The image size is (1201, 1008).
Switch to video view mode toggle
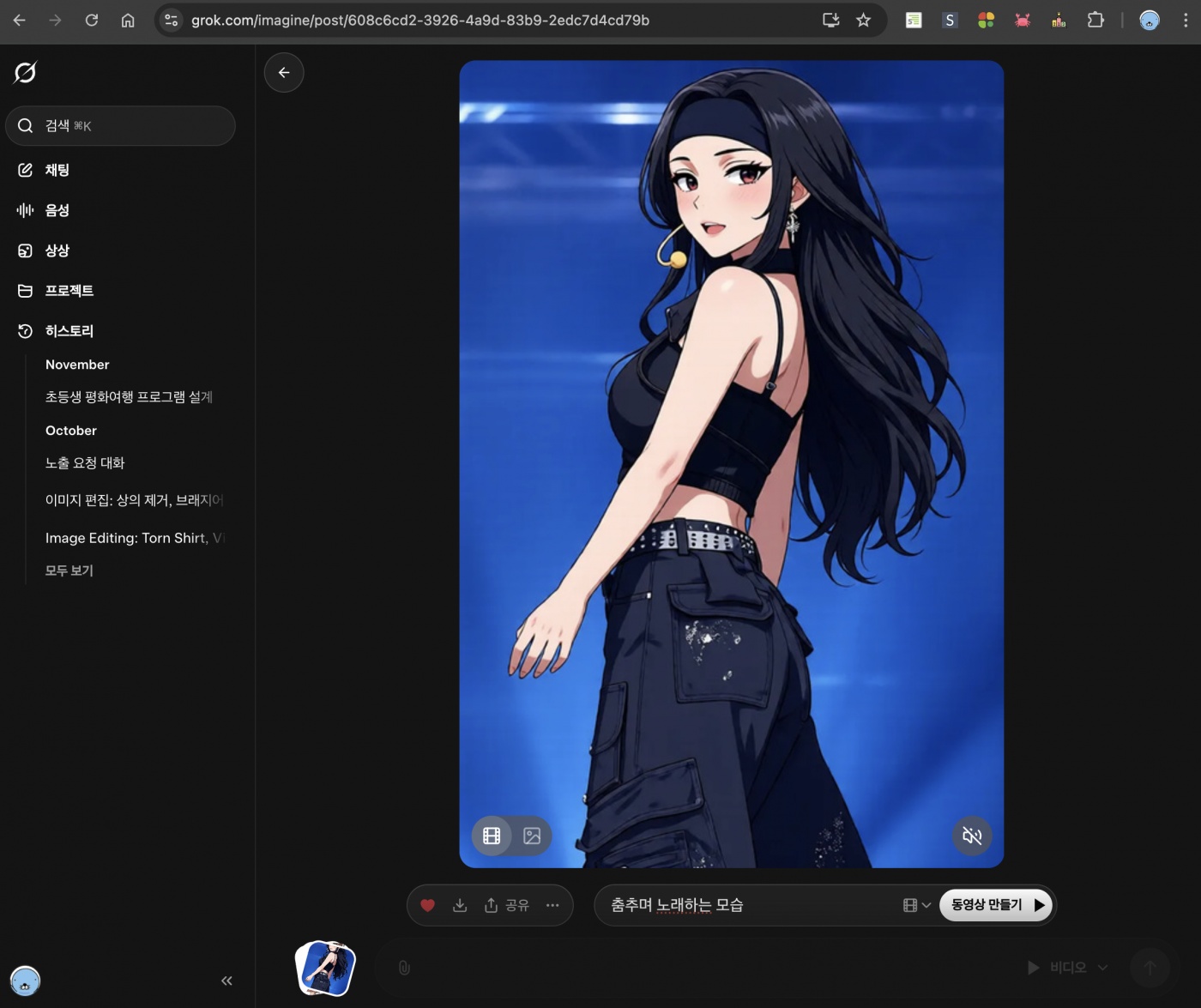[x=492, y=836]
